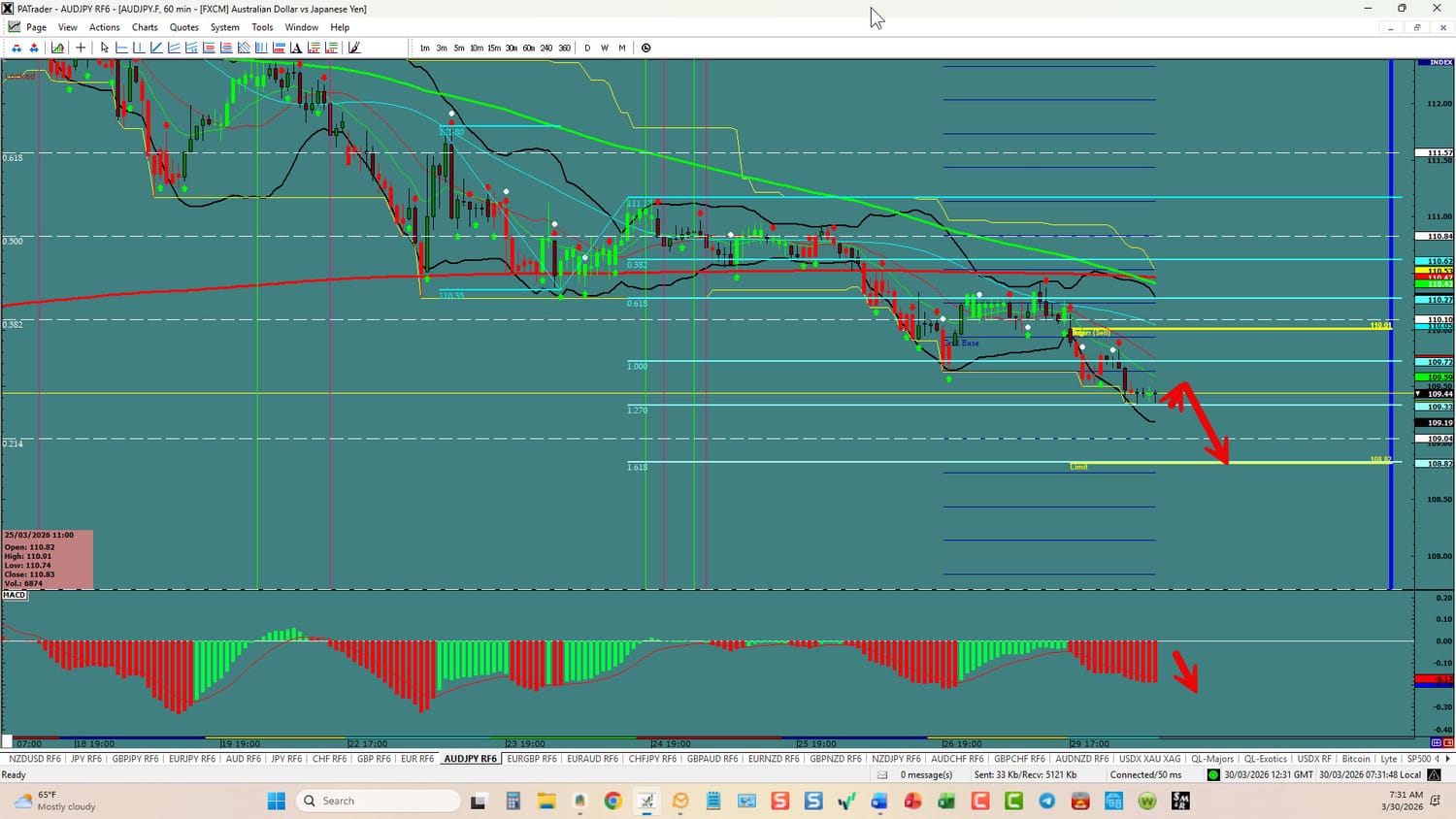Switch to the EURGBP RF6 tab

point(532,759)
